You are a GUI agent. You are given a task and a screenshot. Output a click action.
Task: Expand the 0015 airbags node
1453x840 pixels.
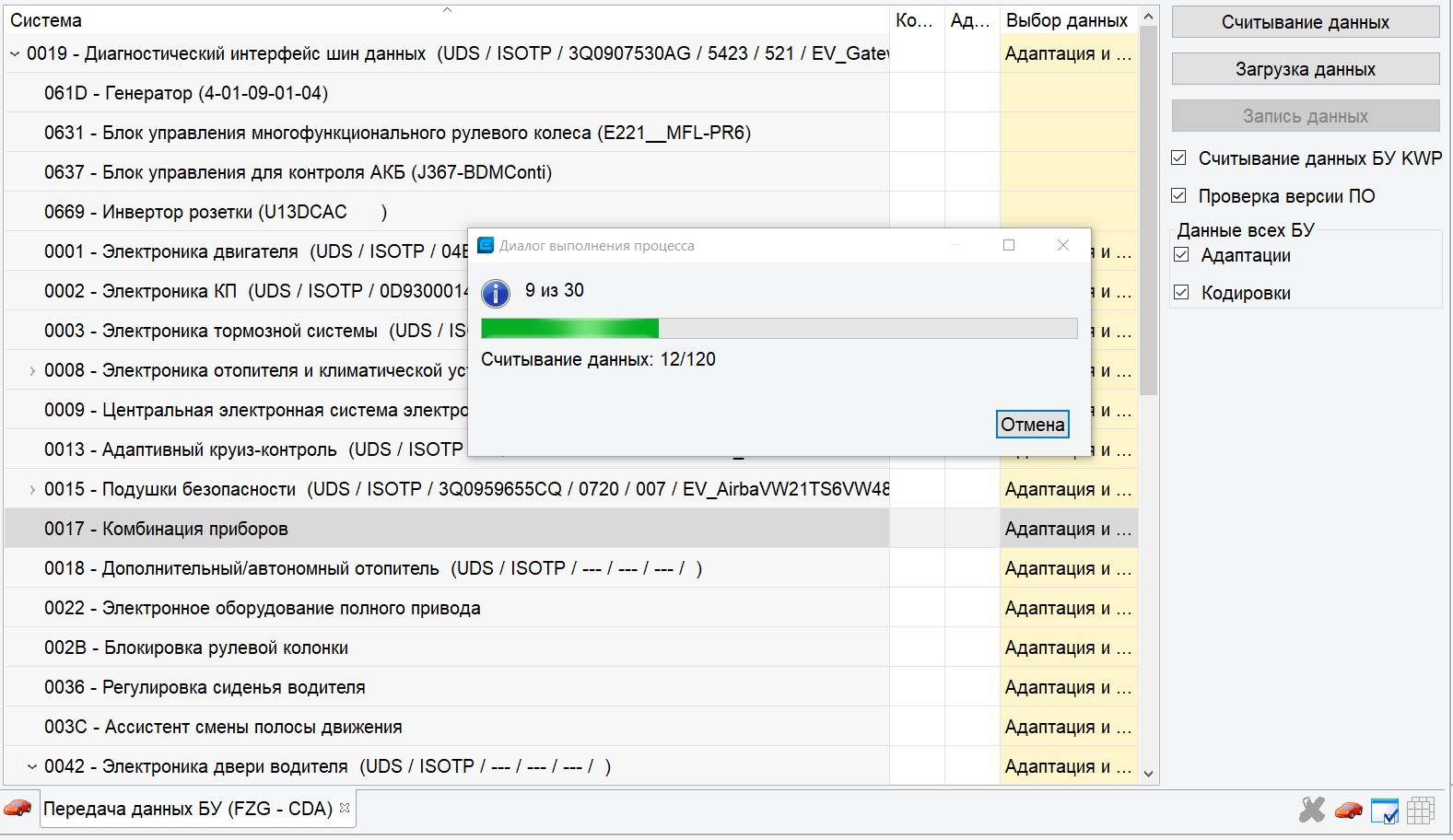(32, 490)
